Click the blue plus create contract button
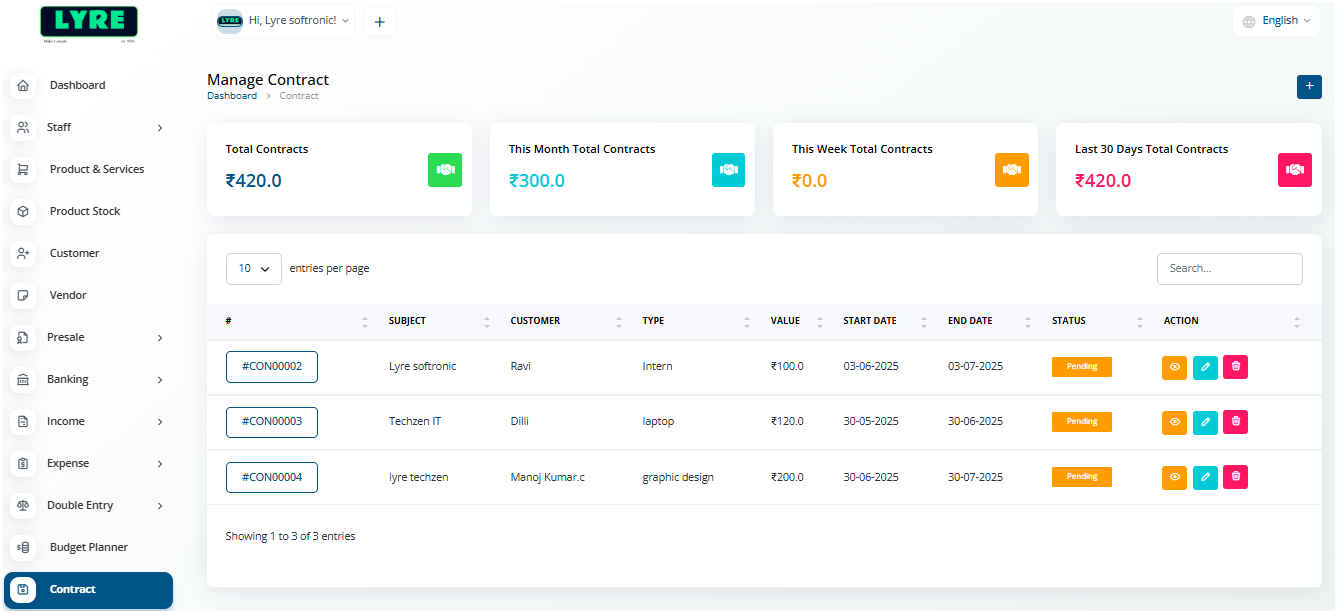The image size is (1337, 613). (x=1308, y=87)
